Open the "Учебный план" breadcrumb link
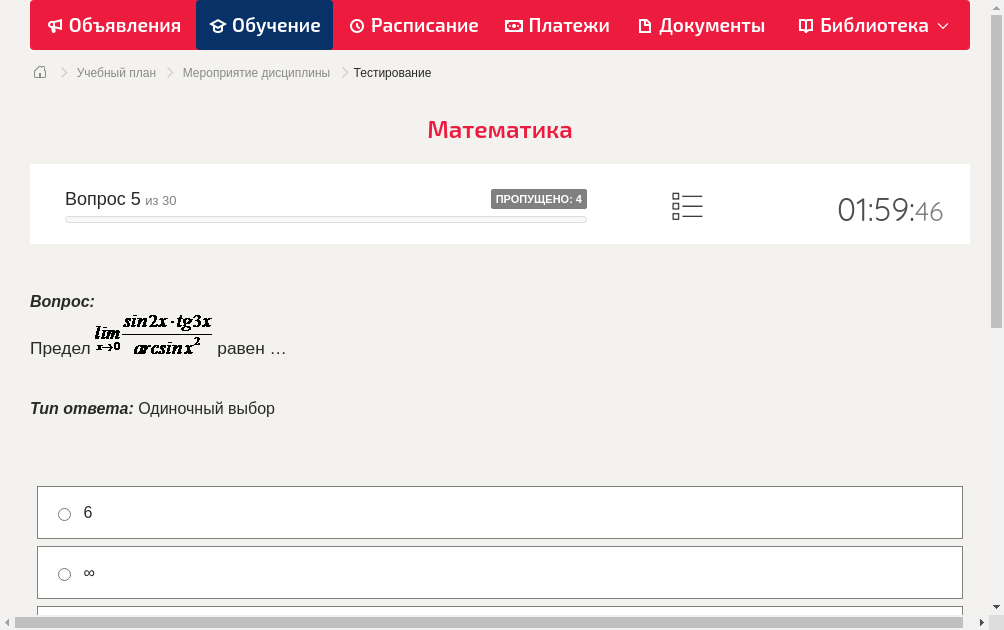 point(119,72)
